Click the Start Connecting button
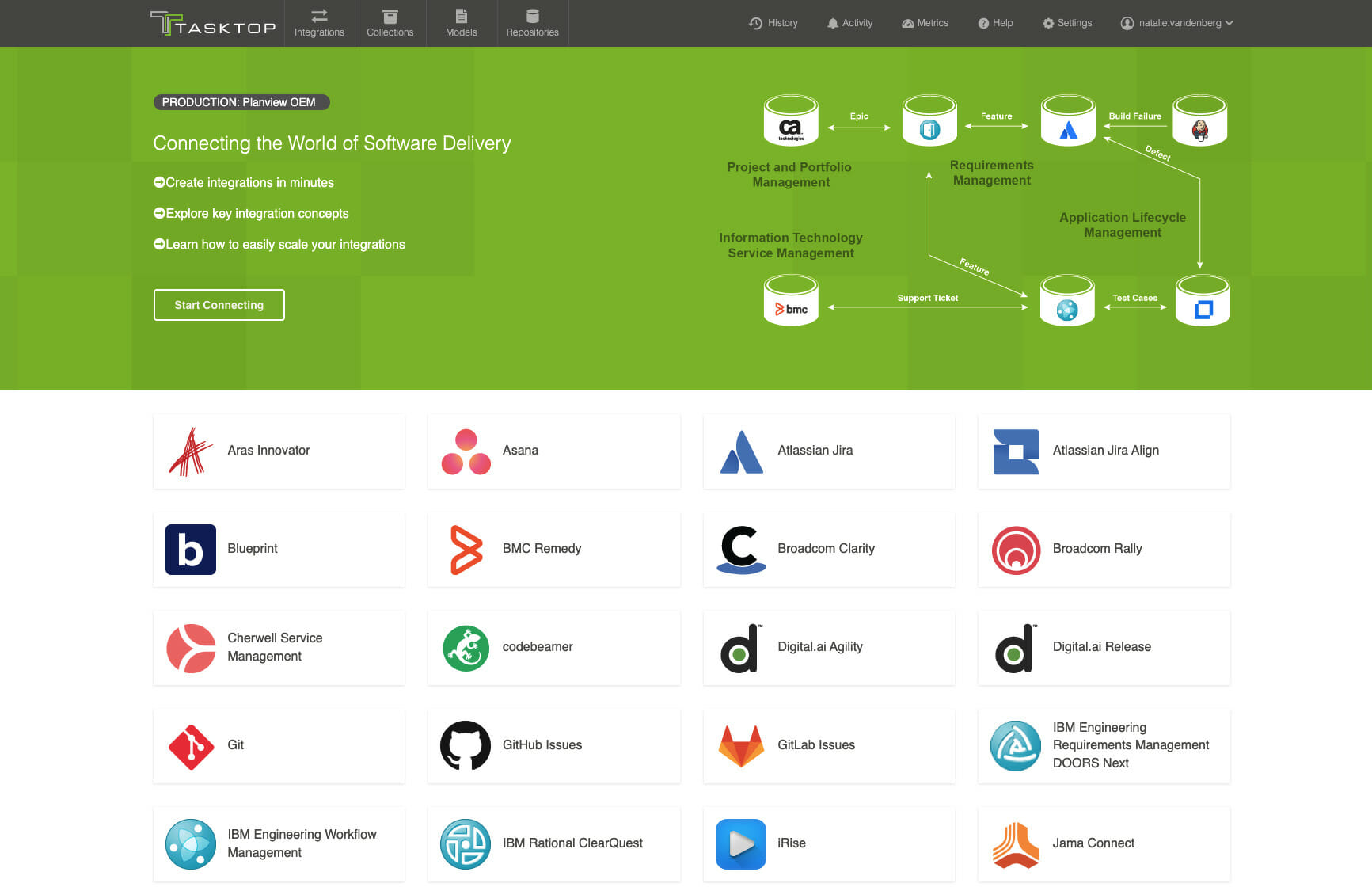Screen dimensions: 1372x891 pyautogui.click(x=219, y=305)
